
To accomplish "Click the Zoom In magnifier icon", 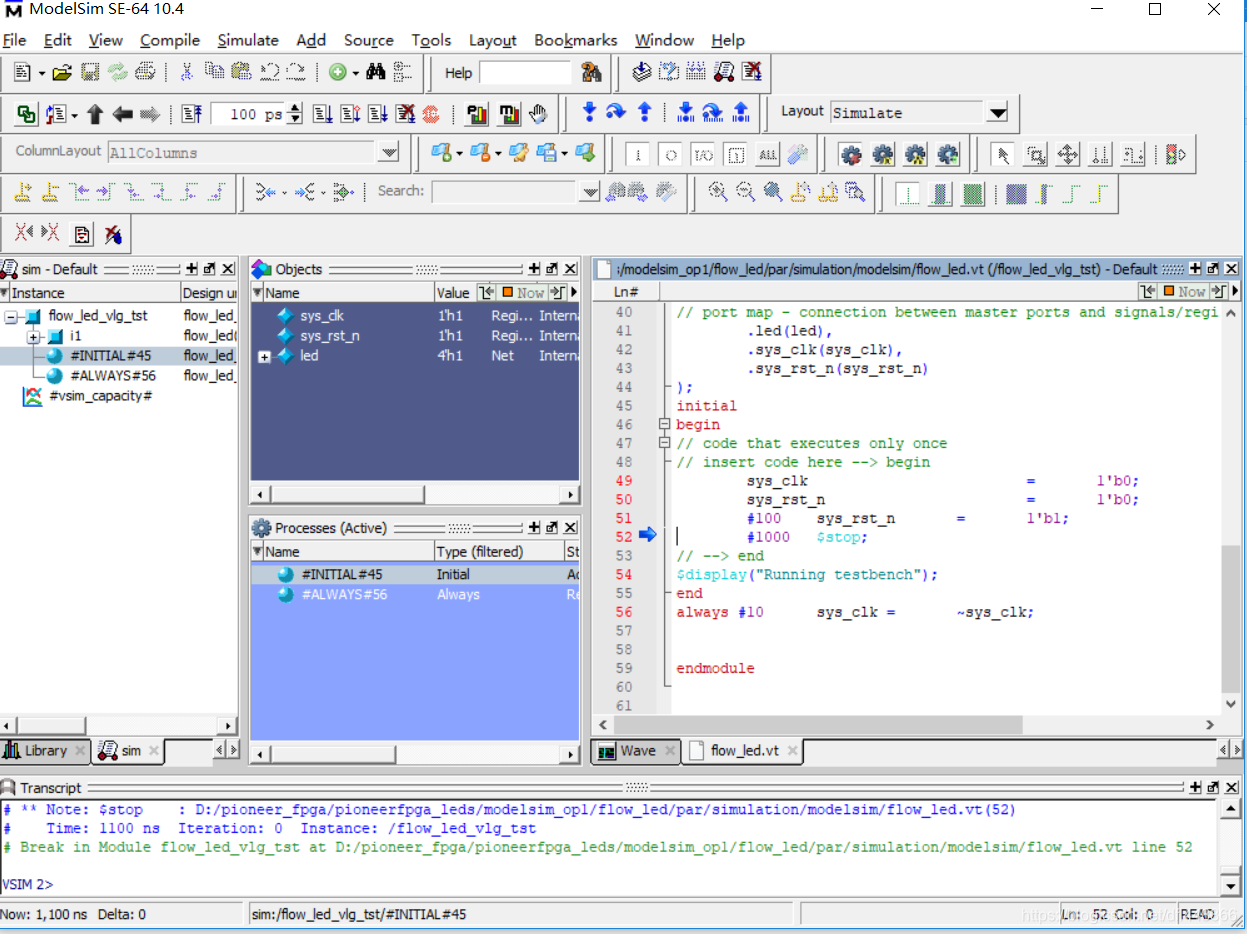I will tap(718, 191).
